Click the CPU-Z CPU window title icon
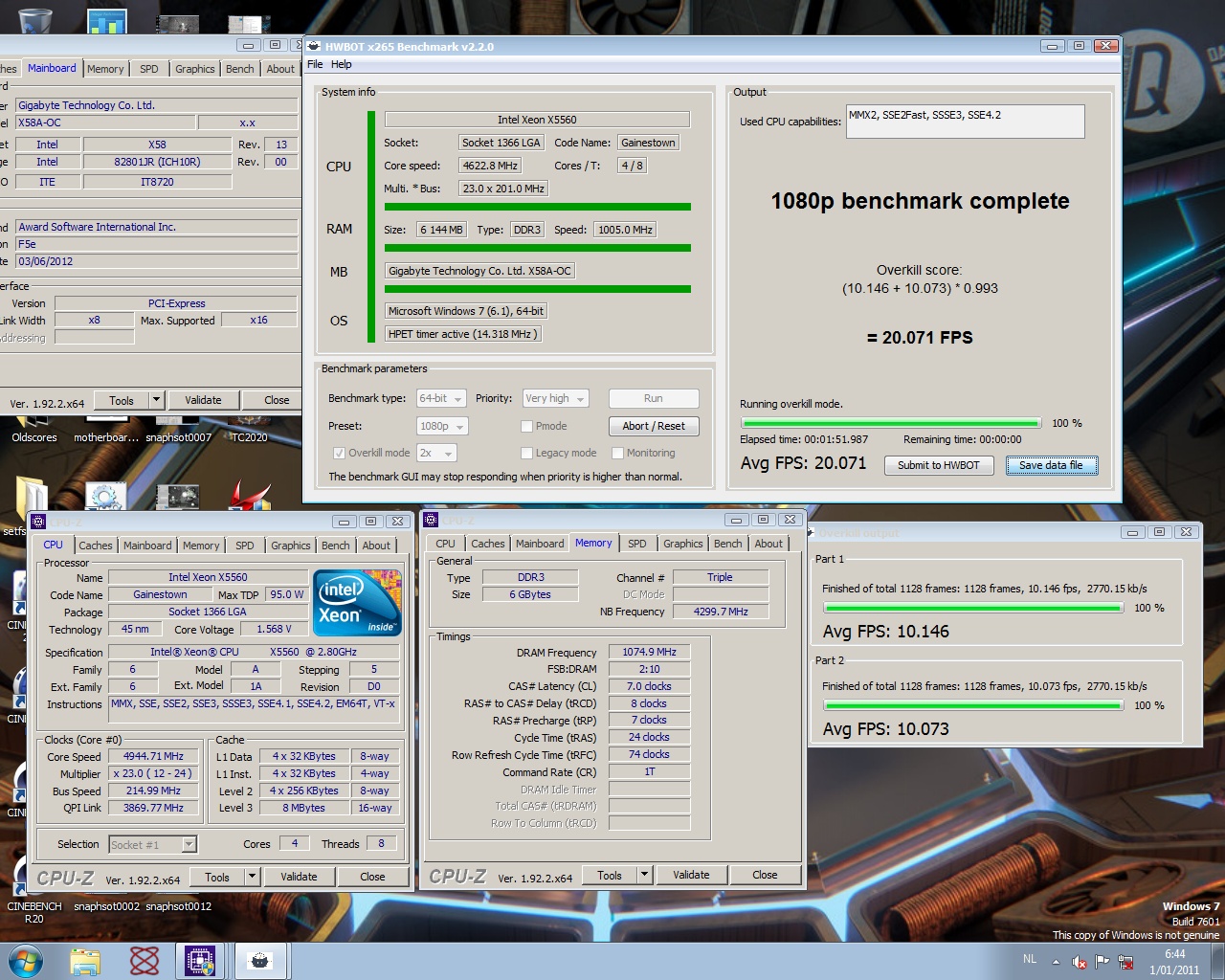 pos(38,522)
